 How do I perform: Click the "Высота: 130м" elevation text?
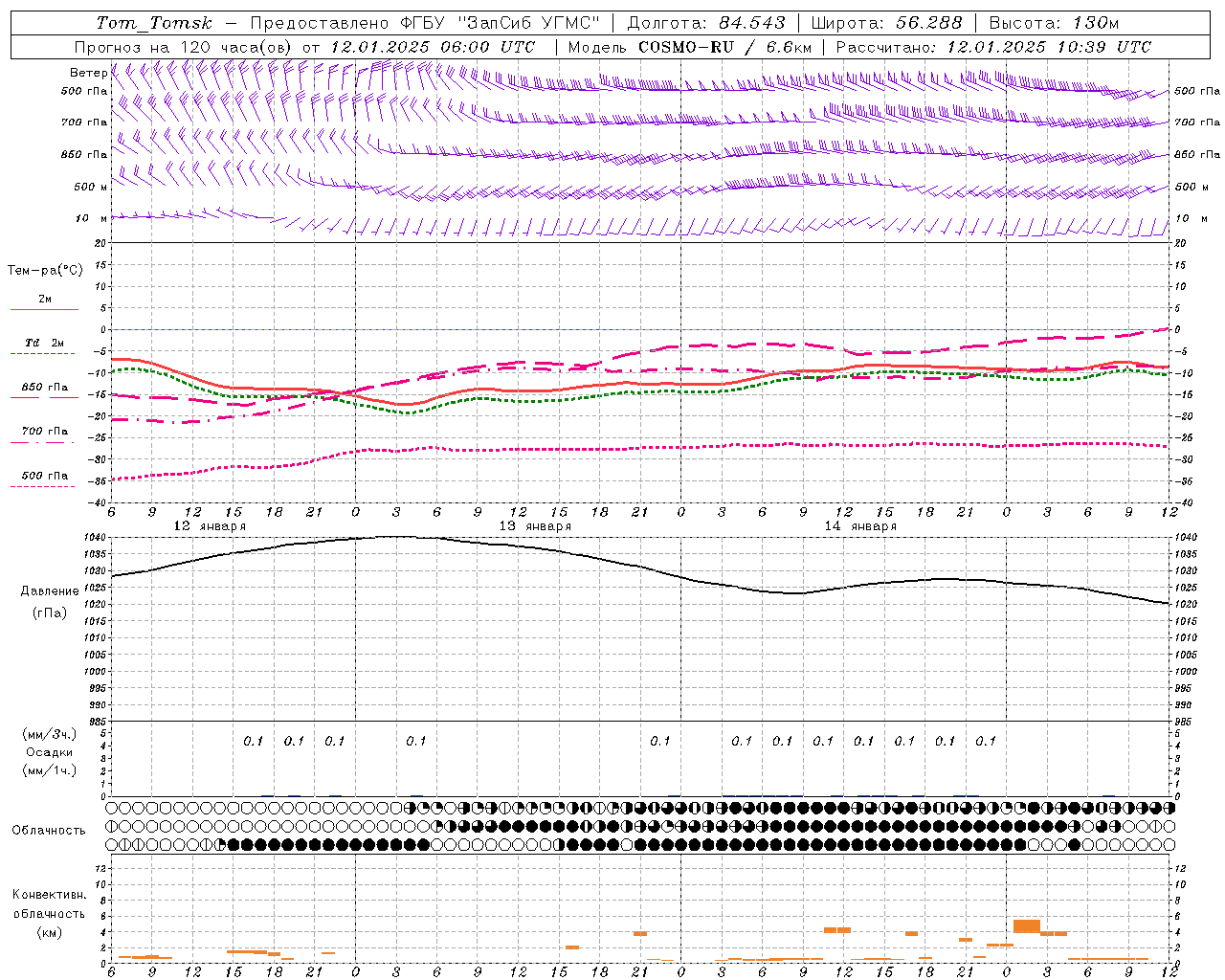point(1054,23)
